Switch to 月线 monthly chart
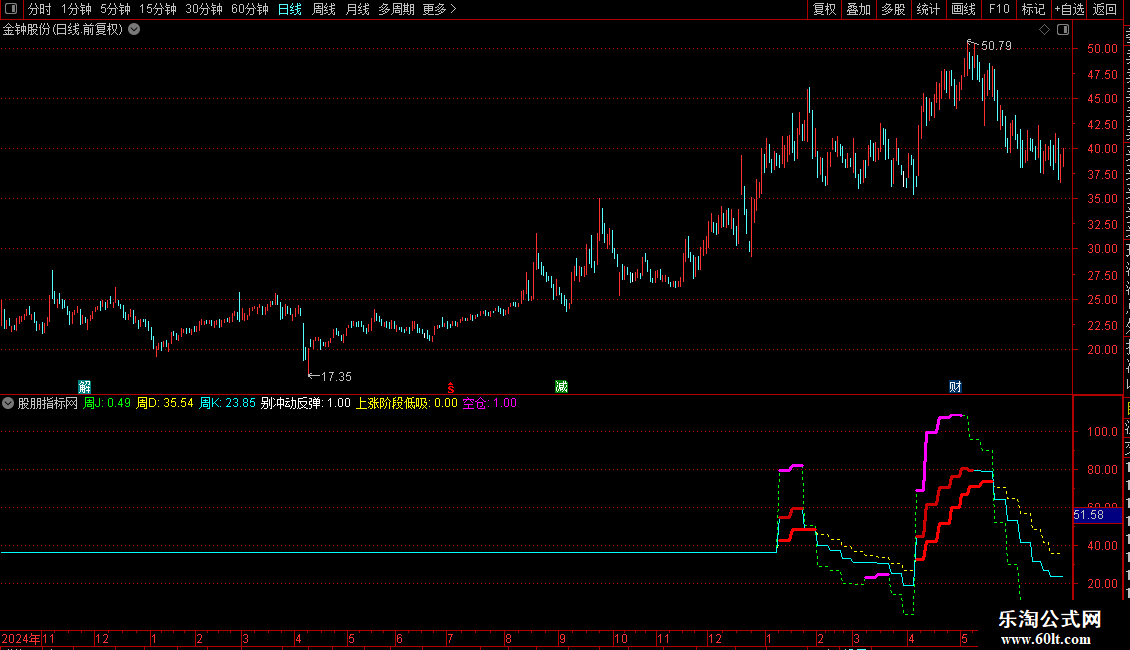This screenshot has height=650, width=1130. [x=357, y=9]
